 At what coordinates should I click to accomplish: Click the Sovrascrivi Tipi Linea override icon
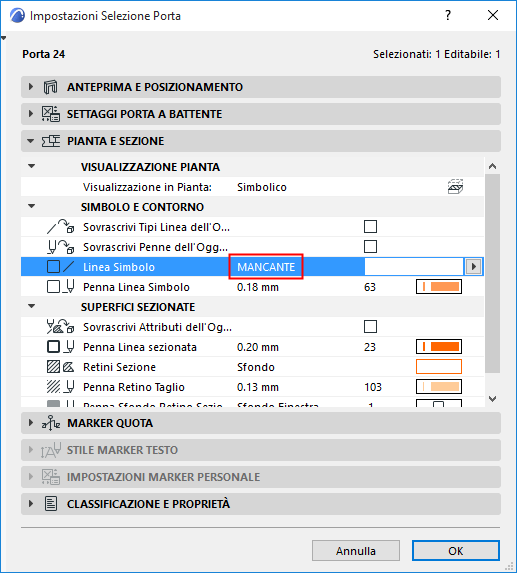coord(61,227)
